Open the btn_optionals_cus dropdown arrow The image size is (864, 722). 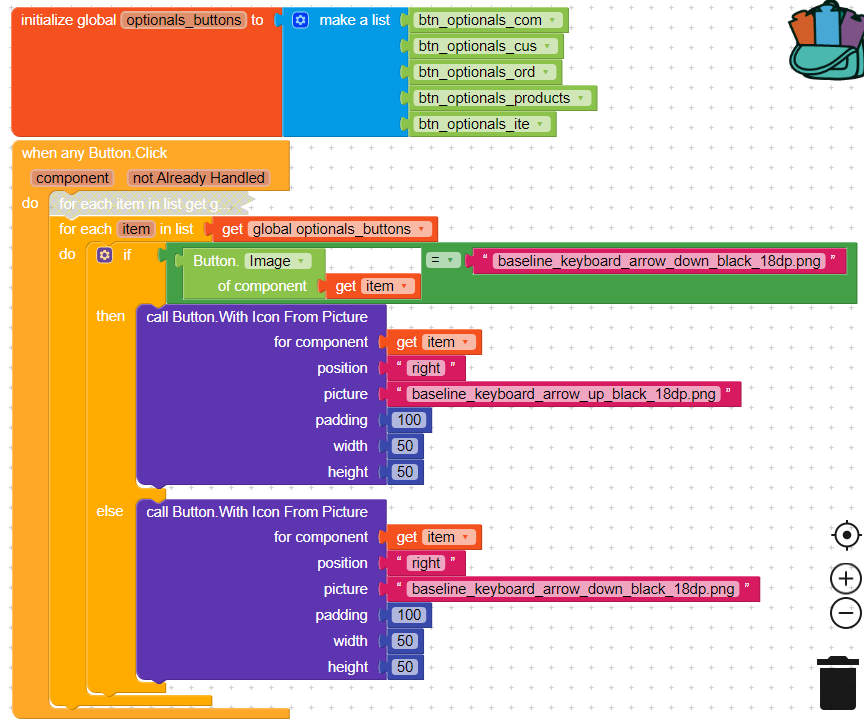coord(547,46)
